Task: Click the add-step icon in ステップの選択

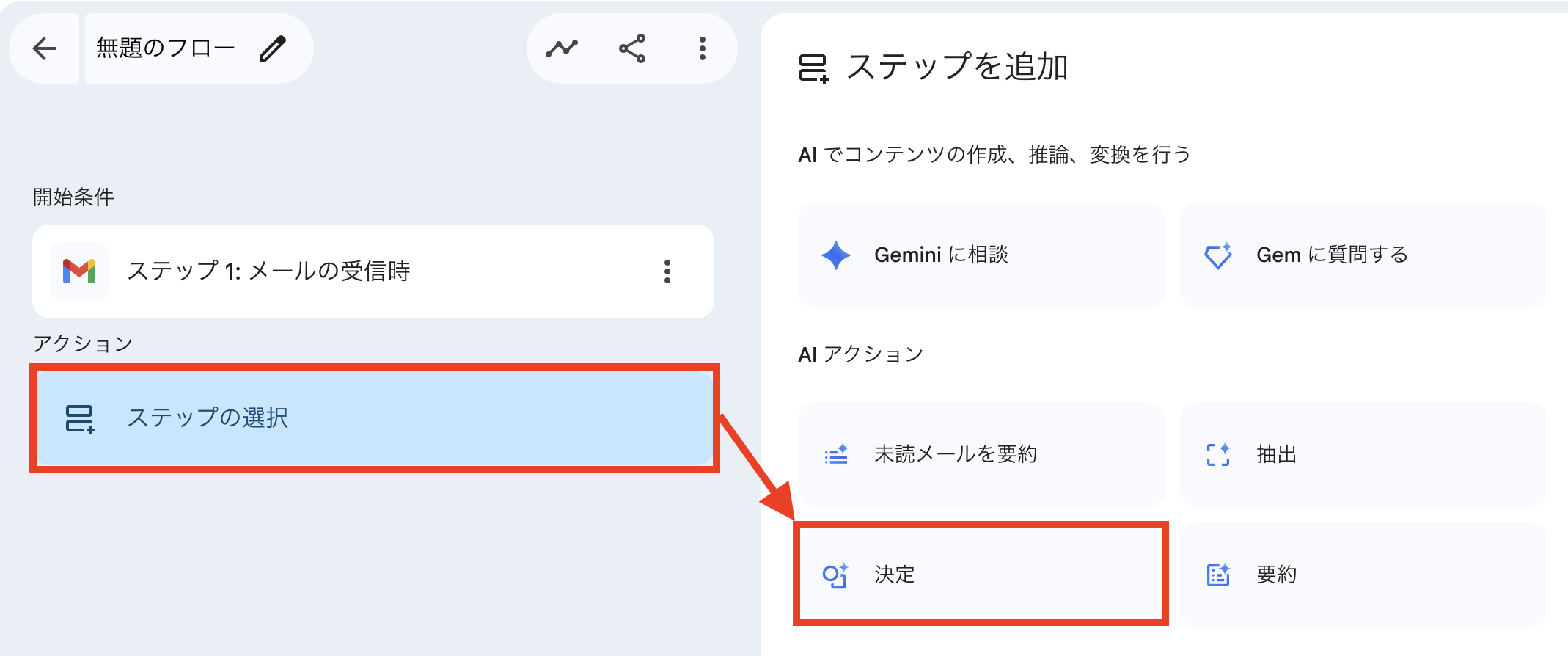Action: click(x=80, y=419)
